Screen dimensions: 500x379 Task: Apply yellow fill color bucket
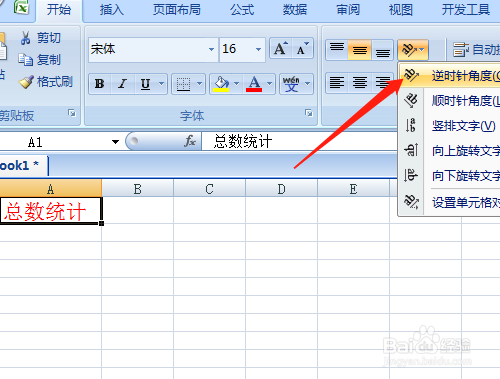pyautogui.click(x=221, y=83)
